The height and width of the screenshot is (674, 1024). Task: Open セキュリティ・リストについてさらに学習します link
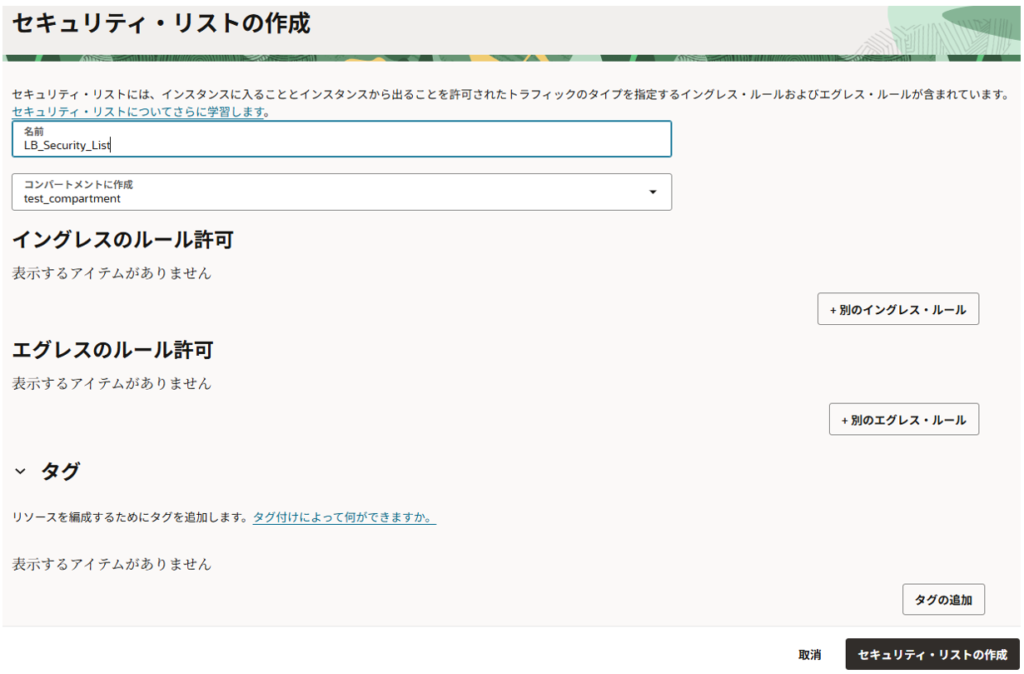[138, 113]
